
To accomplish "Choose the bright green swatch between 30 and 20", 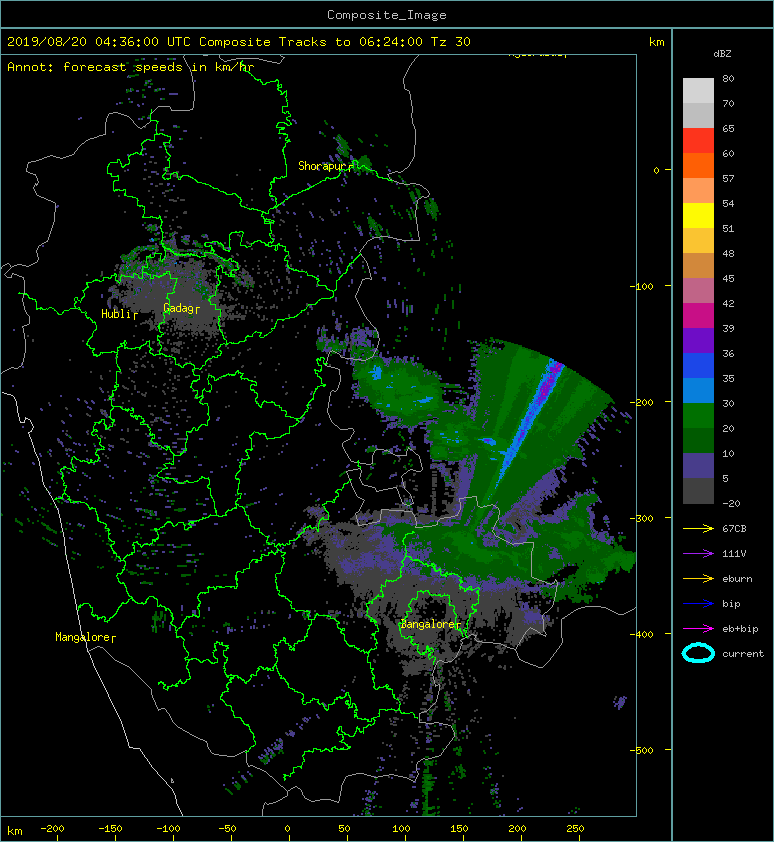I will [698, 415].
